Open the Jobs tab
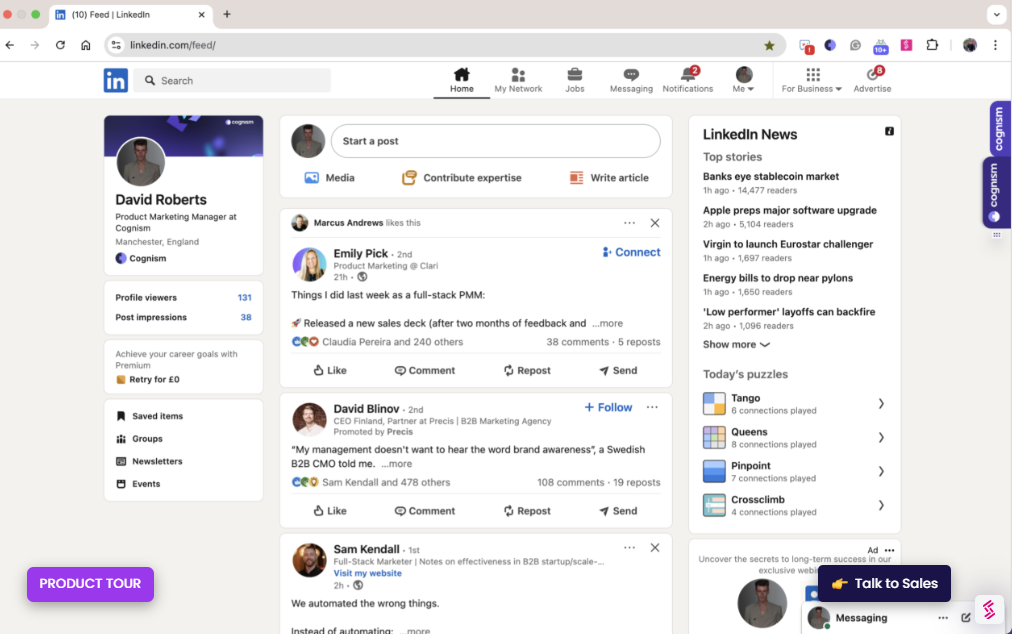Image resolution: width=1012 pixels, height=634 pixels. (574, 80)
